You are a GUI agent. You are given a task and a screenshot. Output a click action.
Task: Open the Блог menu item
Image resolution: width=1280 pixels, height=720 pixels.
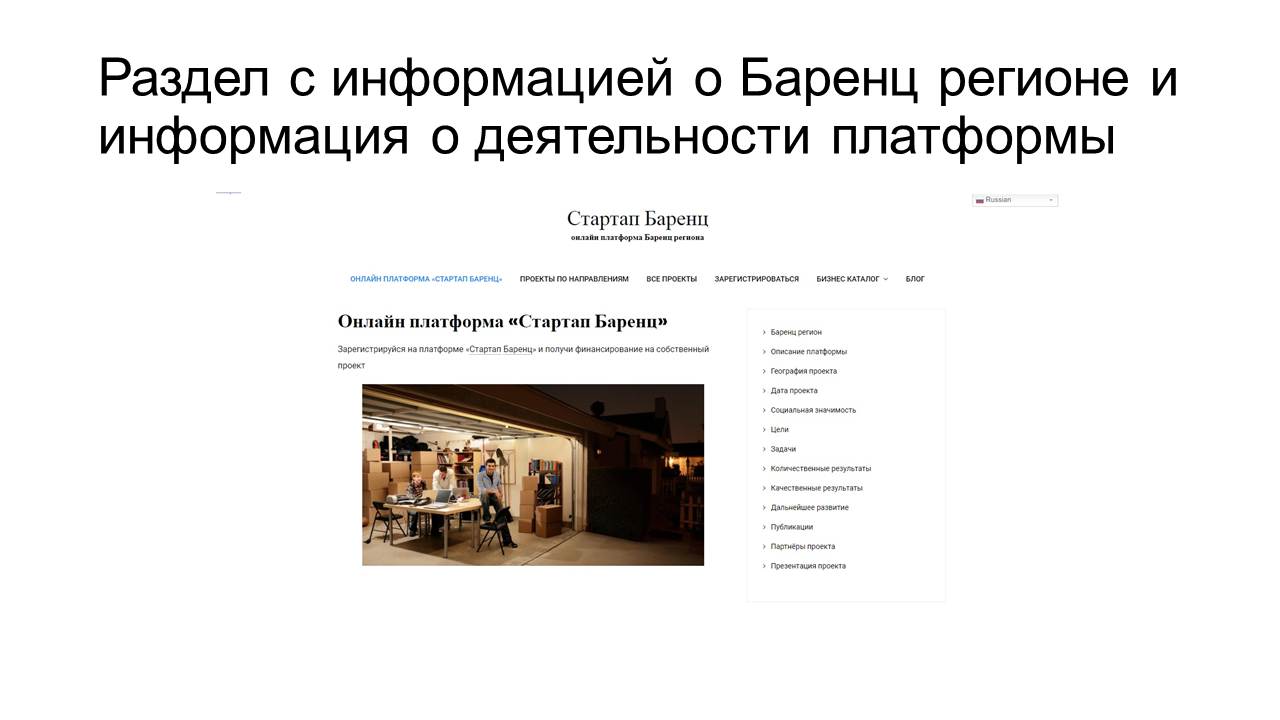[x=915, y=279]
